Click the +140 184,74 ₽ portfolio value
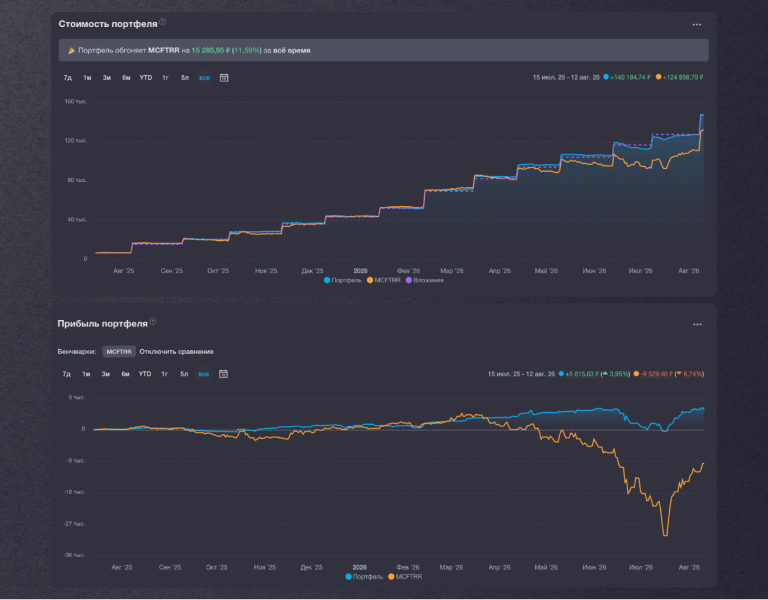The image size is (768, 600). click(x=630, y=77)
